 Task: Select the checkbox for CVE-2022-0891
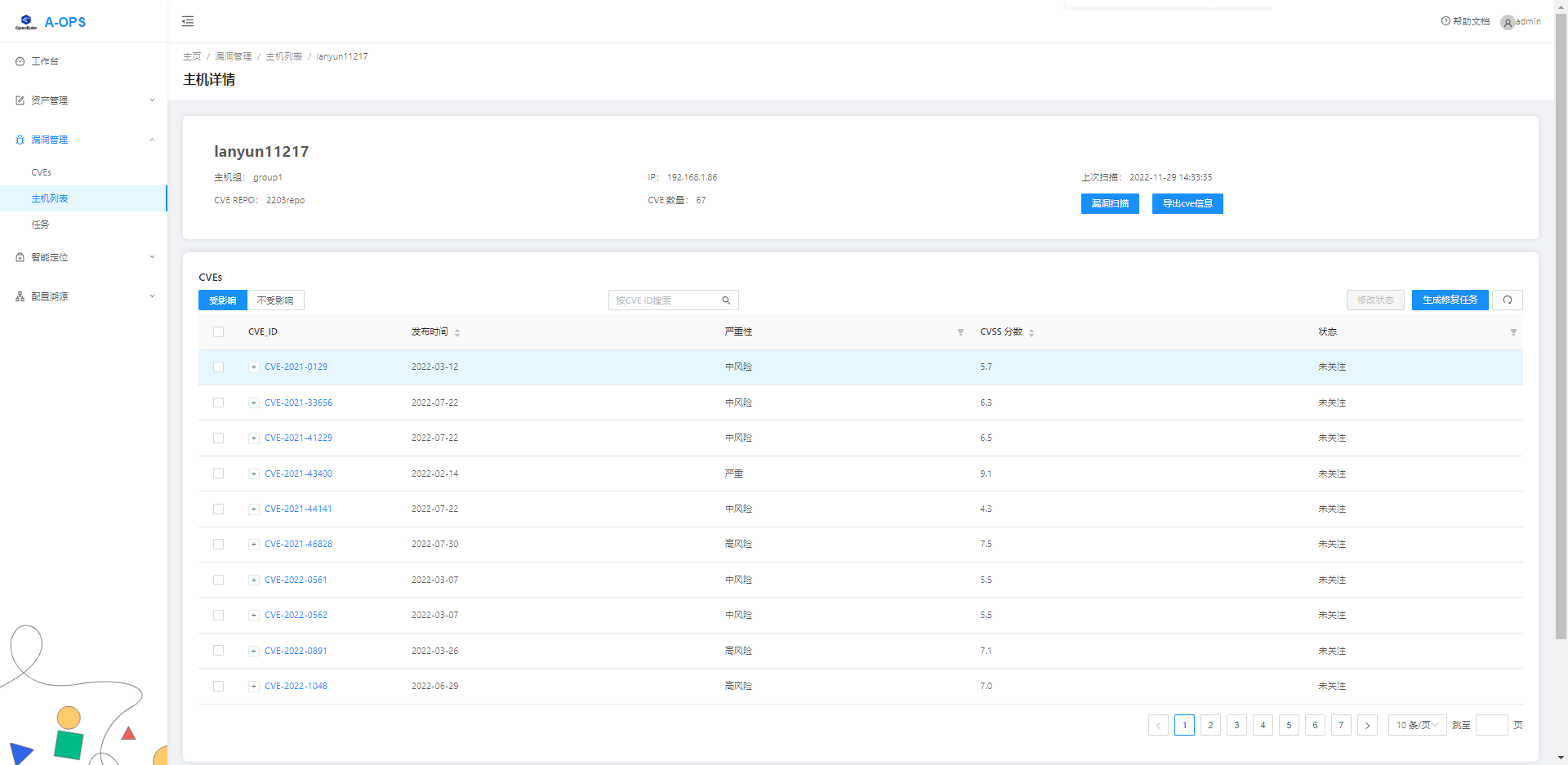tap(218, 651)
